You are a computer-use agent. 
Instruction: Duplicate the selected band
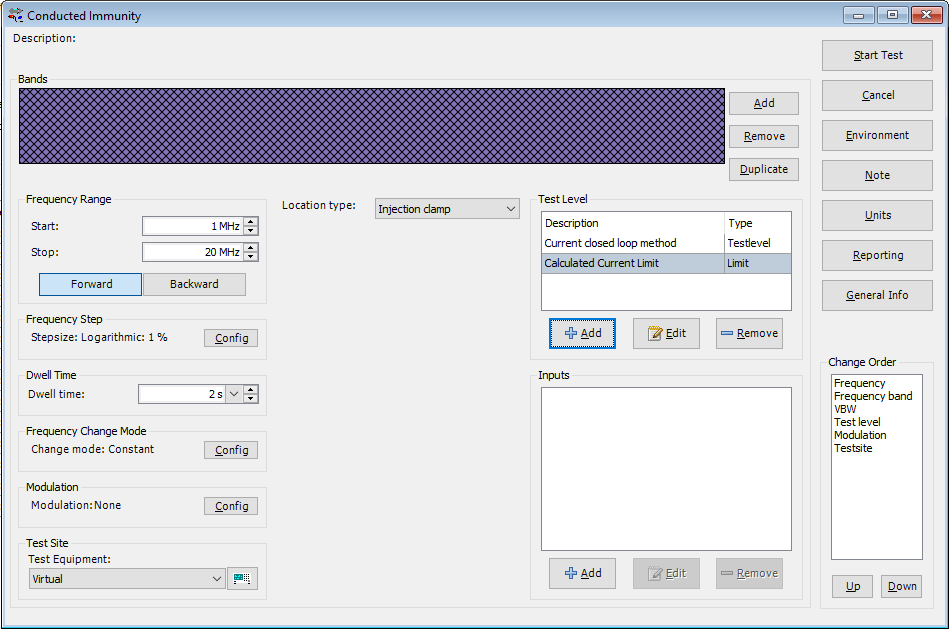763,169
